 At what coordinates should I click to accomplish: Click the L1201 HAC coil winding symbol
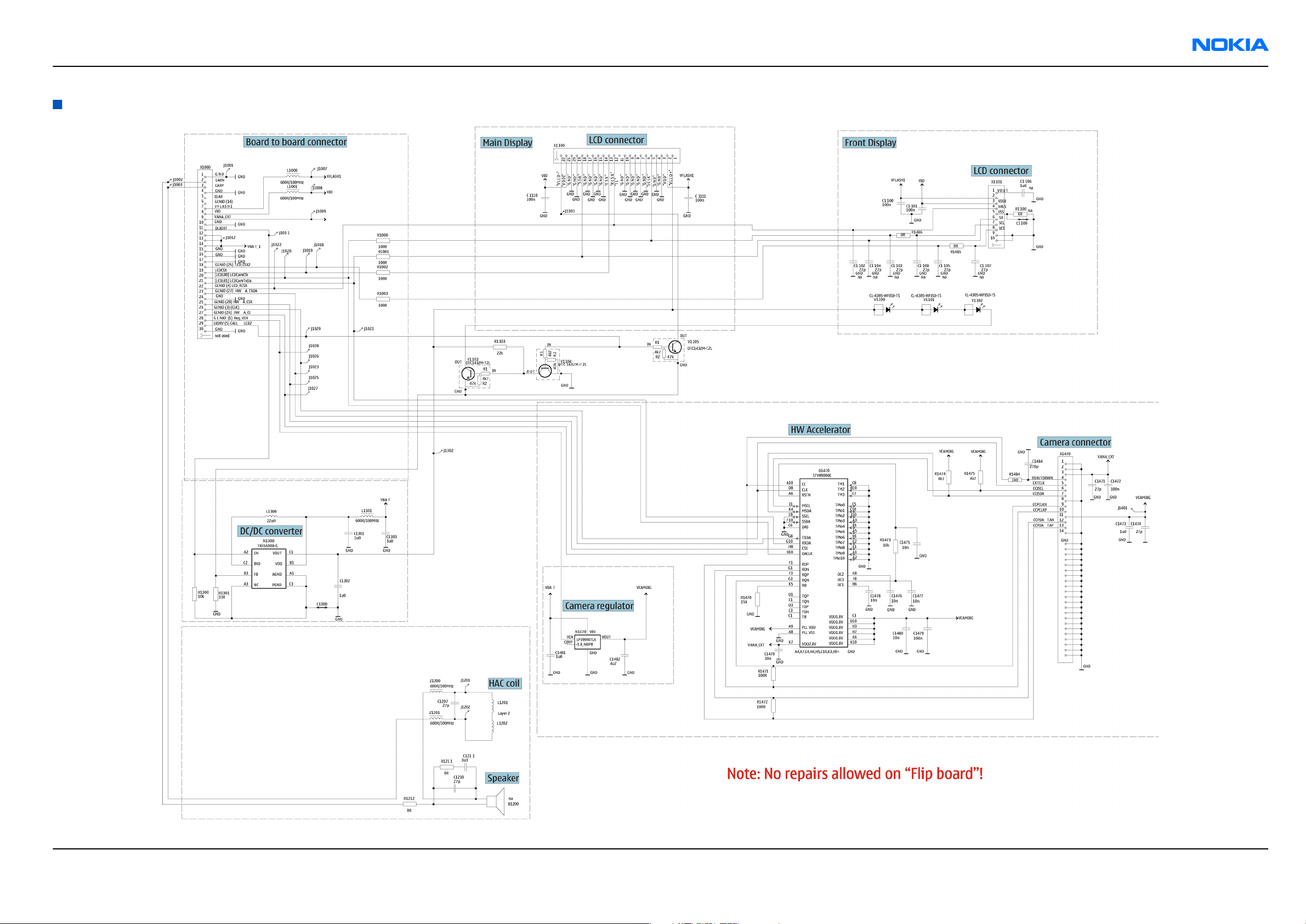pos(492,707)
